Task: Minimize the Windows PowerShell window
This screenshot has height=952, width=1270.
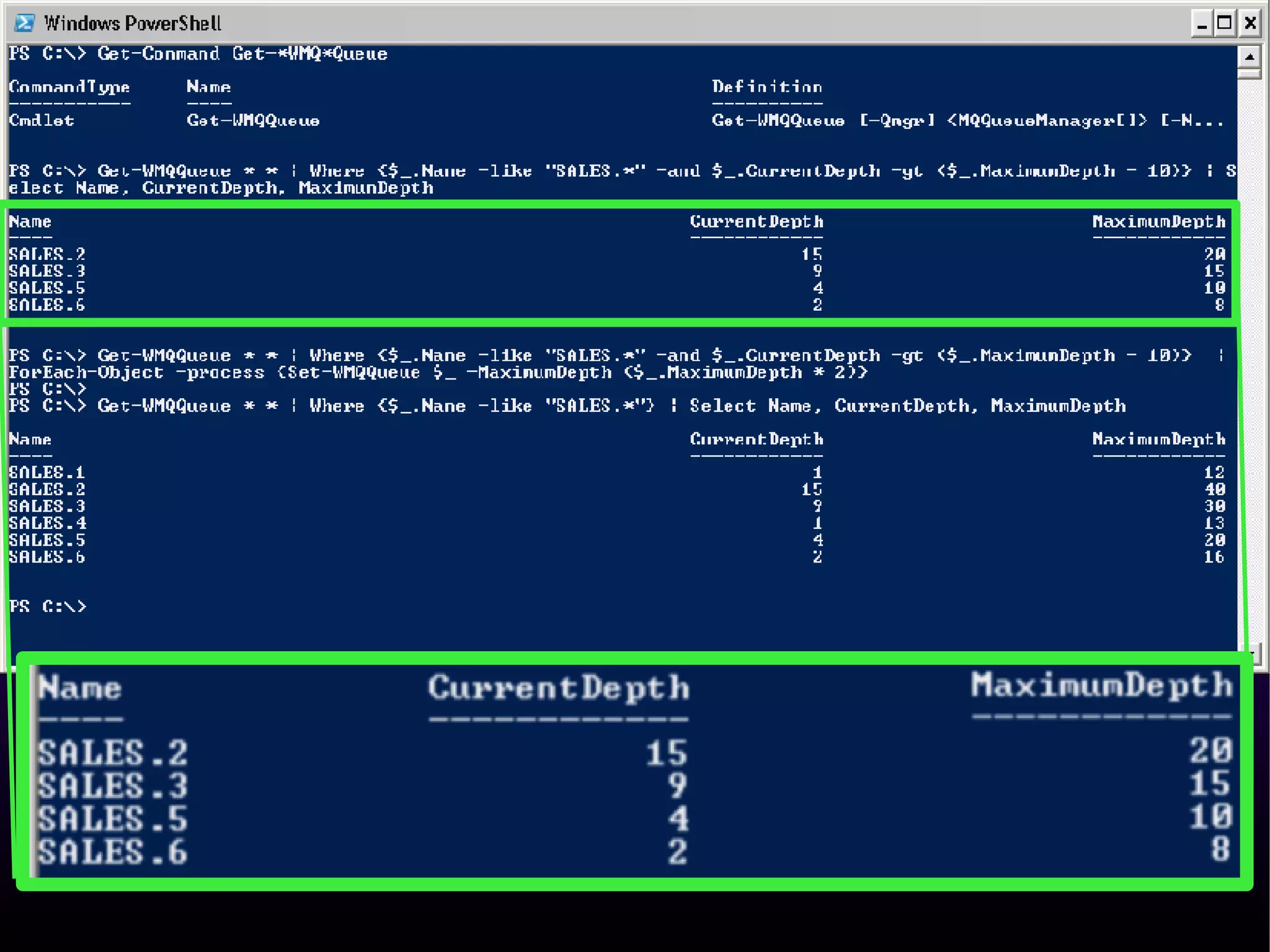Action: click(1201, 24)
